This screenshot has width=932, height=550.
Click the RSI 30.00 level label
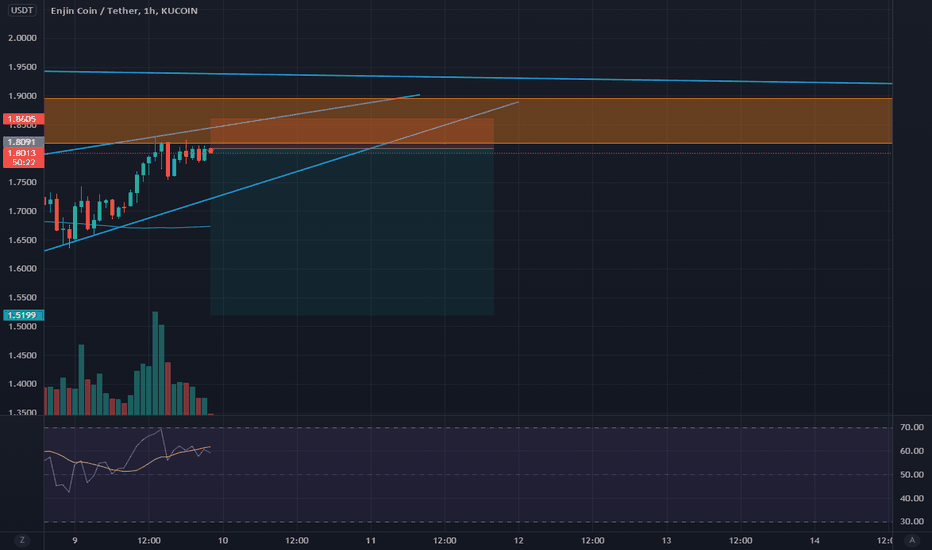click(912, 521)
